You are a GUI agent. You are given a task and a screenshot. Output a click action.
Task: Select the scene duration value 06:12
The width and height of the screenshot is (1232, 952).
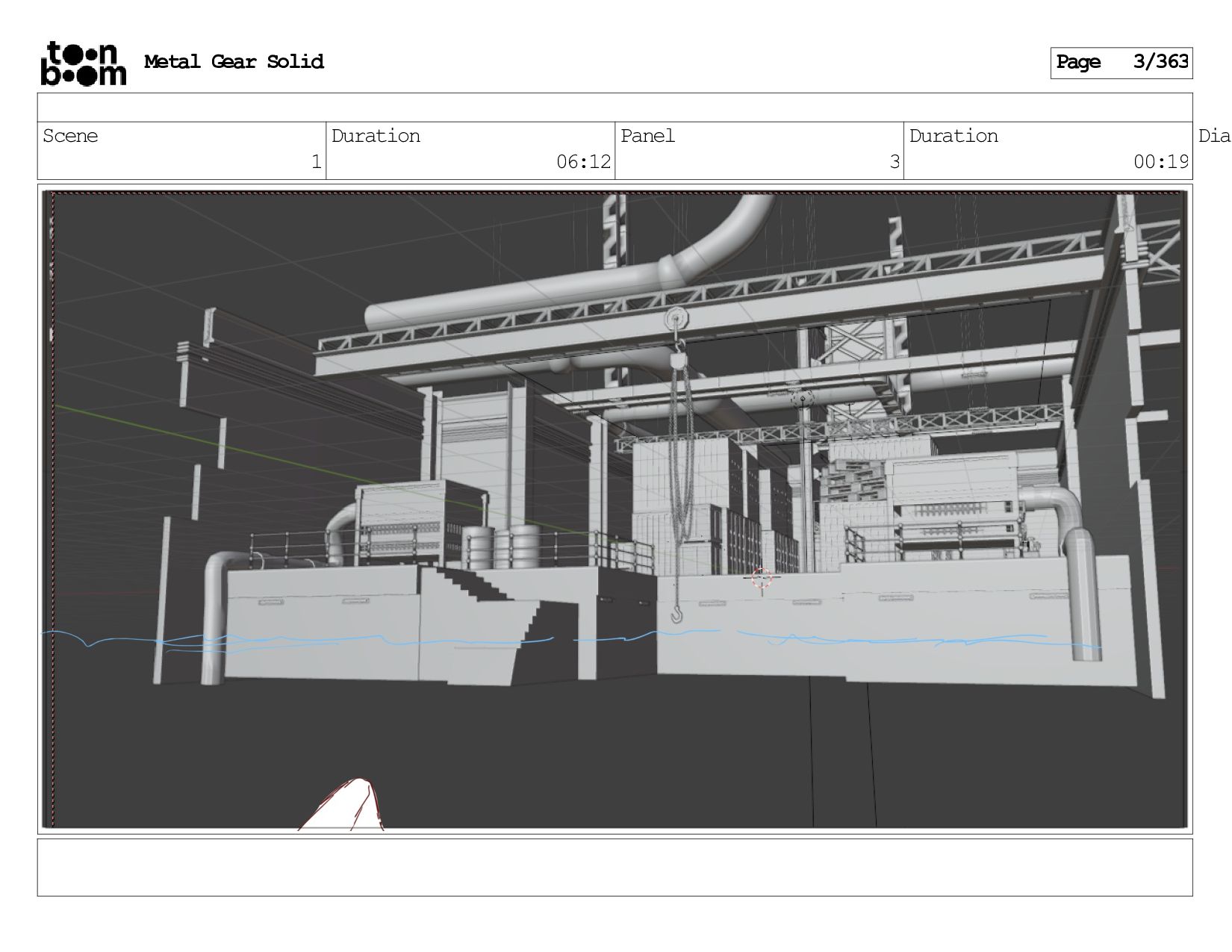583,161
